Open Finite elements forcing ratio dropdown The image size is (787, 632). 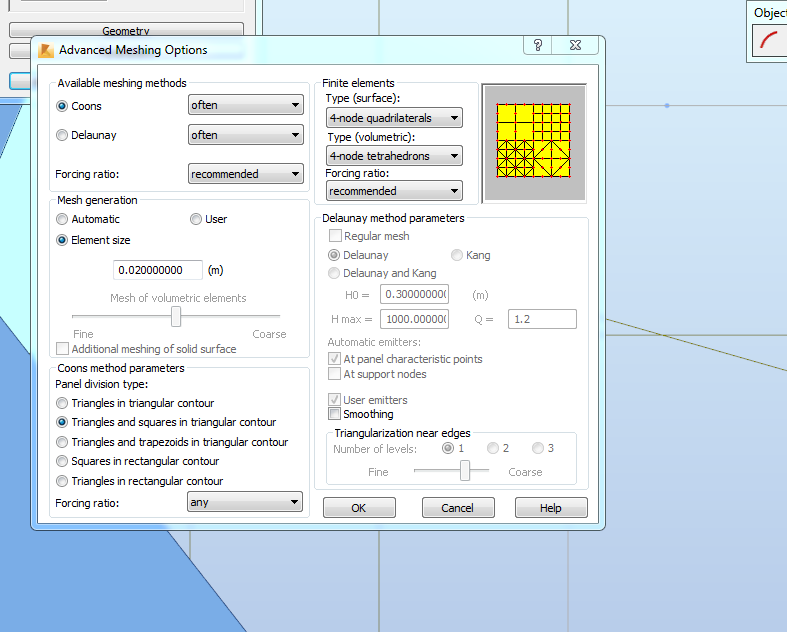click(394, 191)
